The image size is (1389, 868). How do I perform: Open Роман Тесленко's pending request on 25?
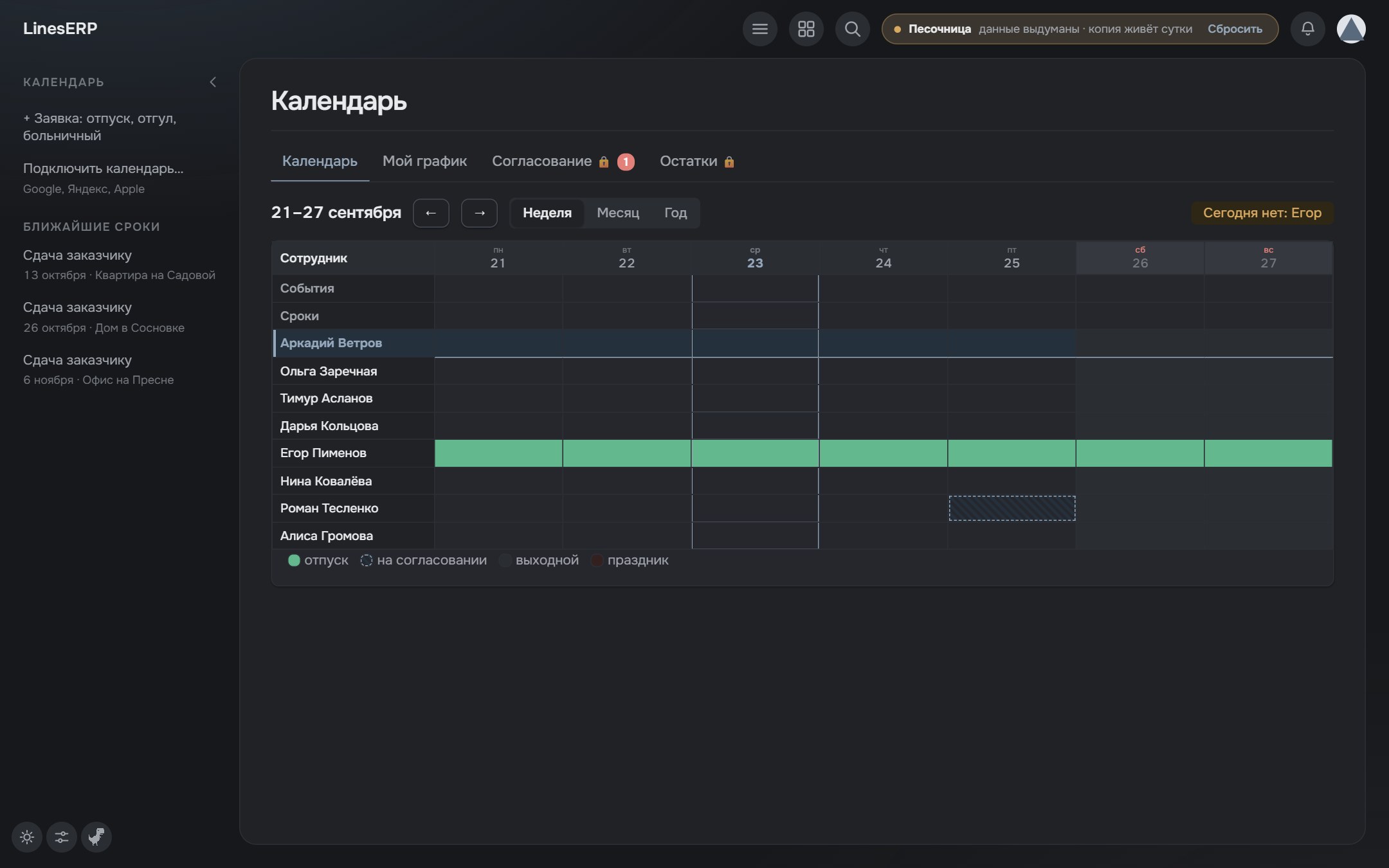pos(1012,508)
